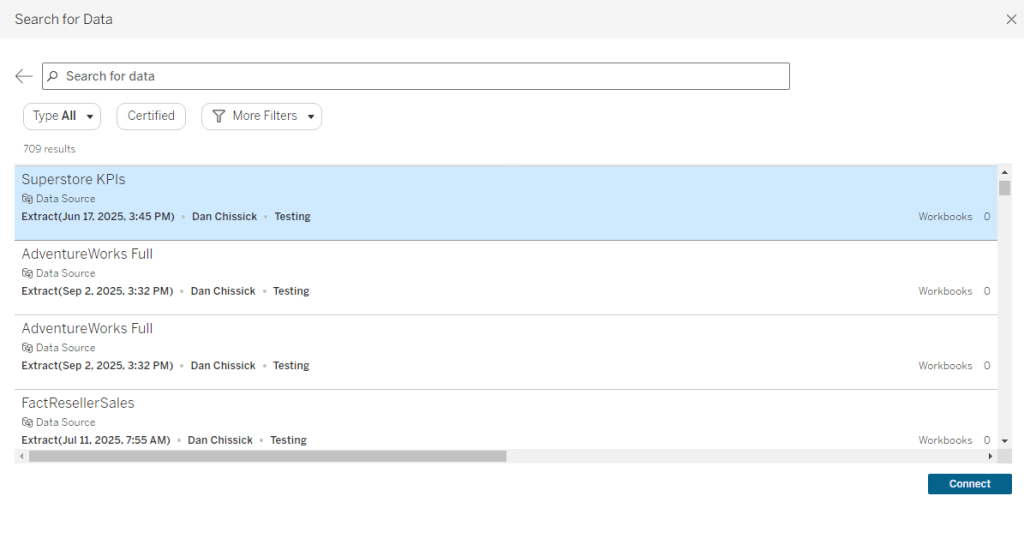This screenshot has width=1024, height=538.
Task: Close the Search for Data dialog
Action: 1010,19
